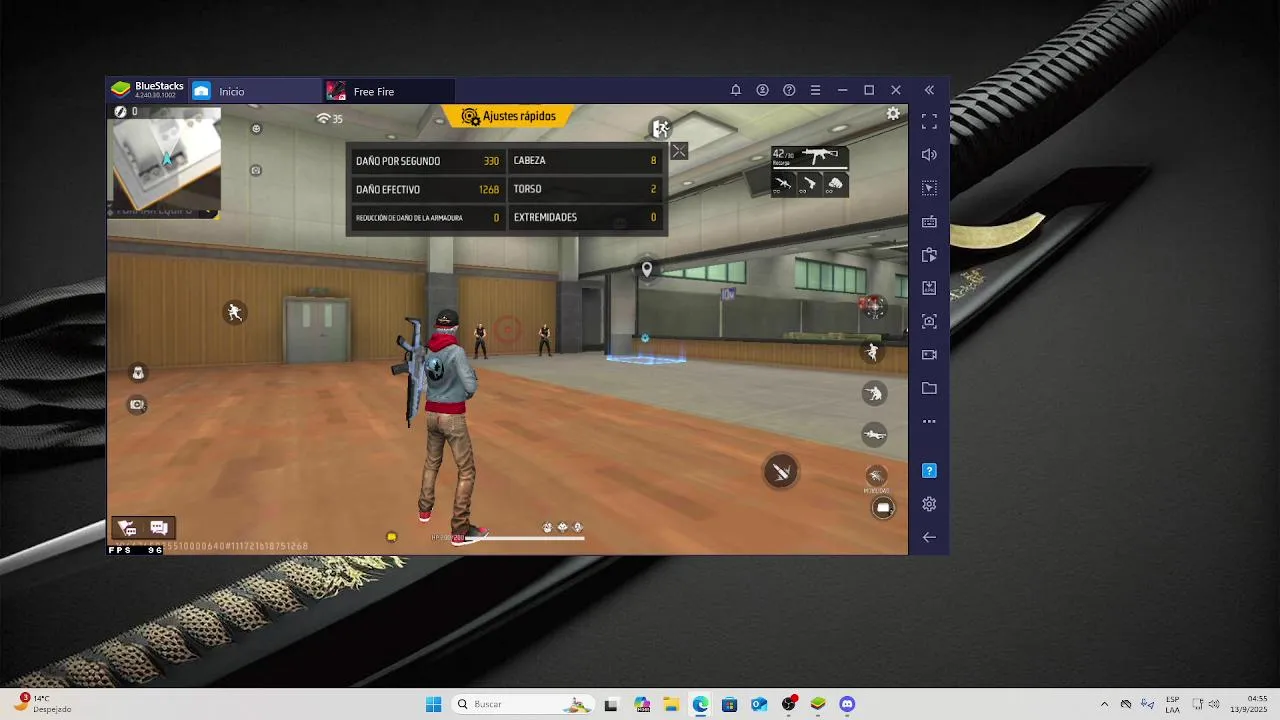Viewport: 1280px width, 720px height.
Task: Tap the jump action button
Action: 873,352
